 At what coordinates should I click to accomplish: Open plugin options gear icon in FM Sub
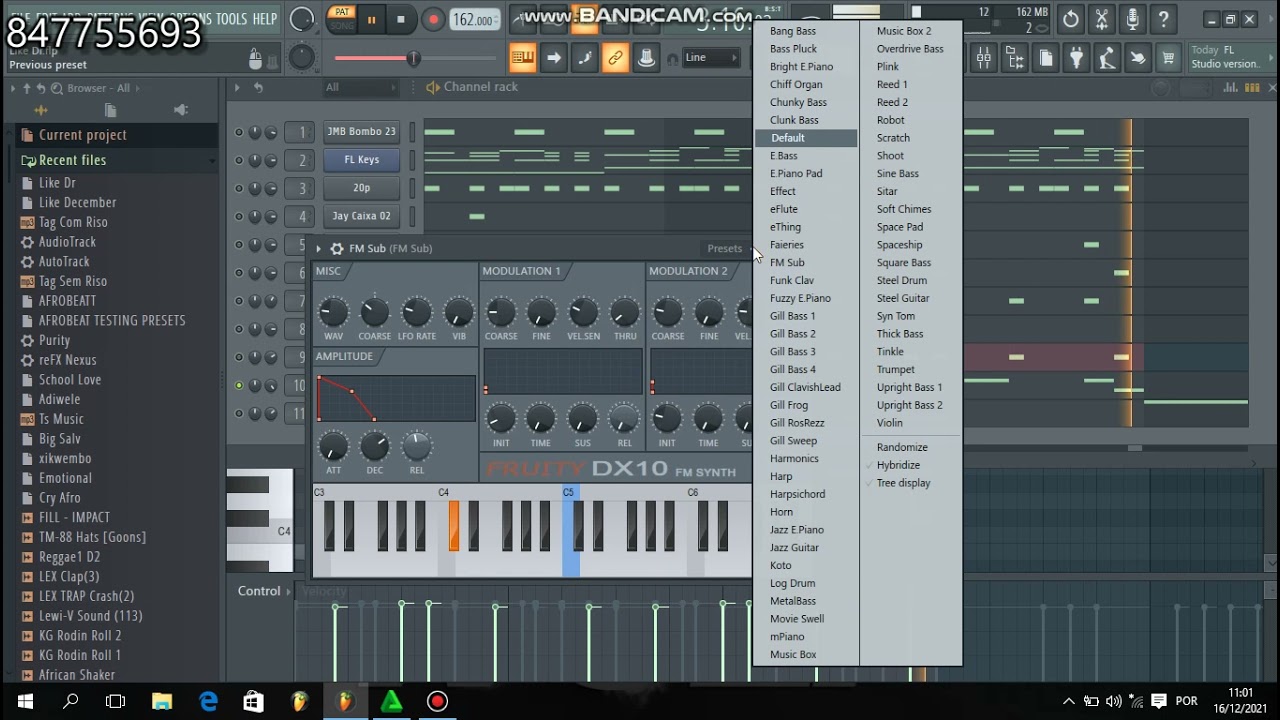337,248
